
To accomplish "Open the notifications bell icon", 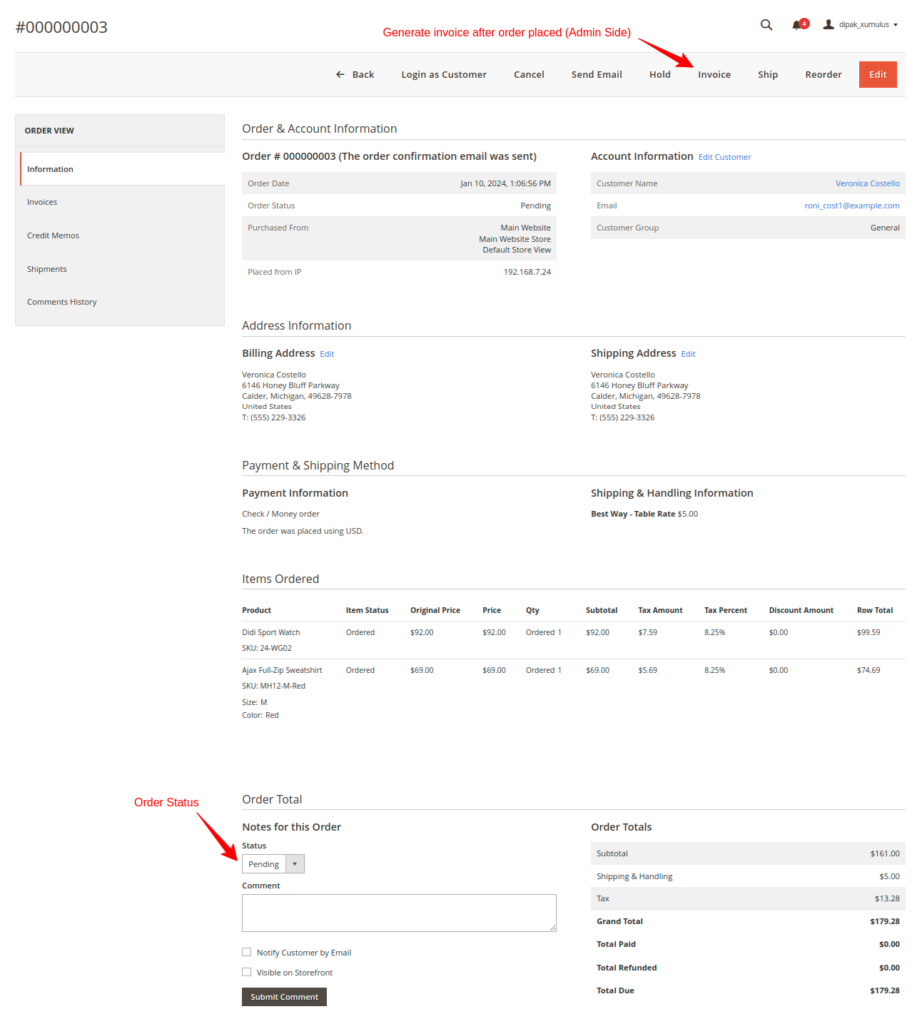I will click(797, 24).
